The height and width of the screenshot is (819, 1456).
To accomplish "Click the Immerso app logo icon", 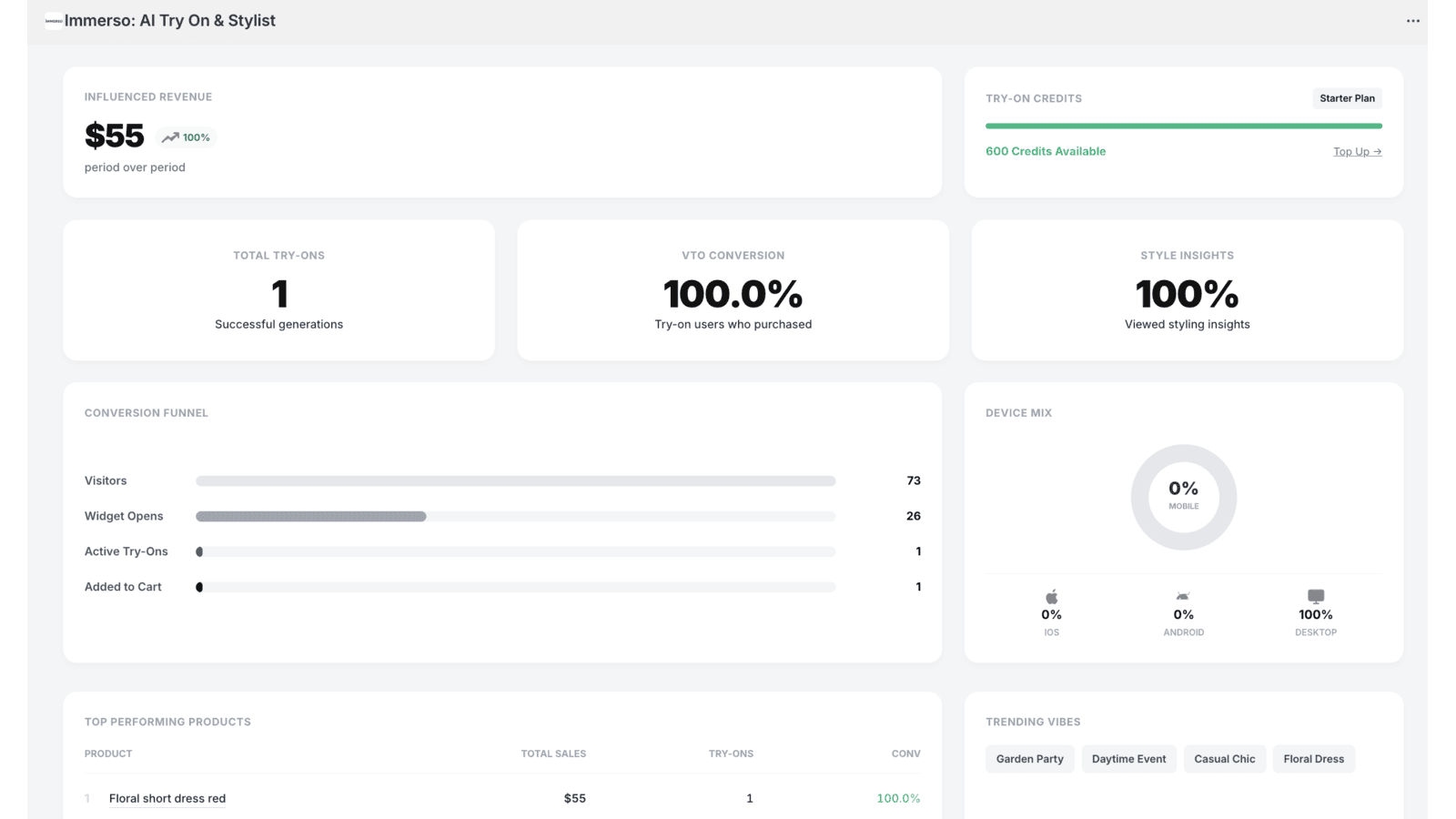I will tap(53, 20).
